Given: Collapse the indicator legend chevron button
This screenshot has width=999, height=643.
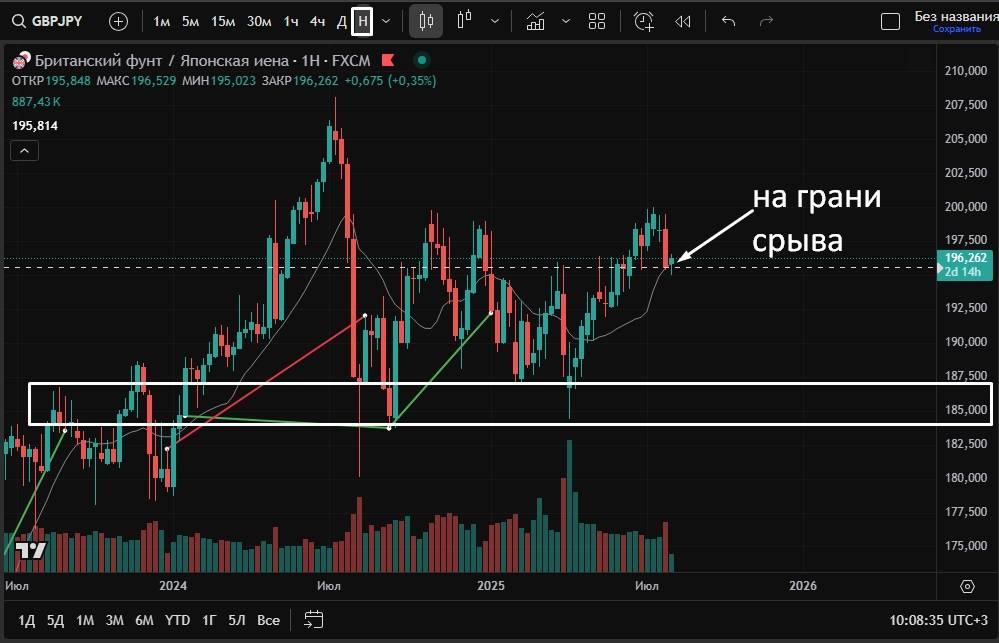Looking at the screenshot, I should [x=25, y=151].
